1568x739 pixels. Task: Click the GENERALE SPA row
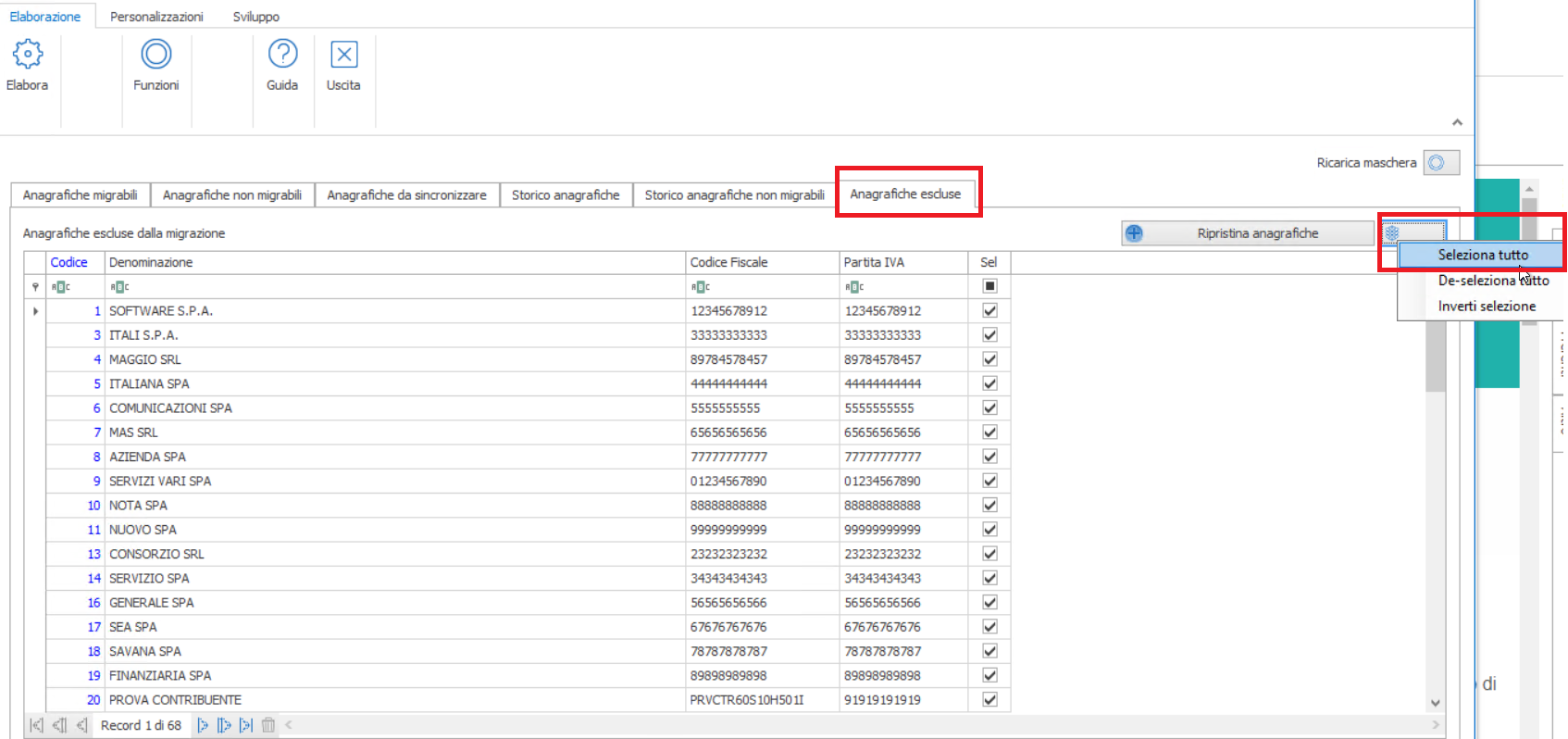click(x=528, y=603)
